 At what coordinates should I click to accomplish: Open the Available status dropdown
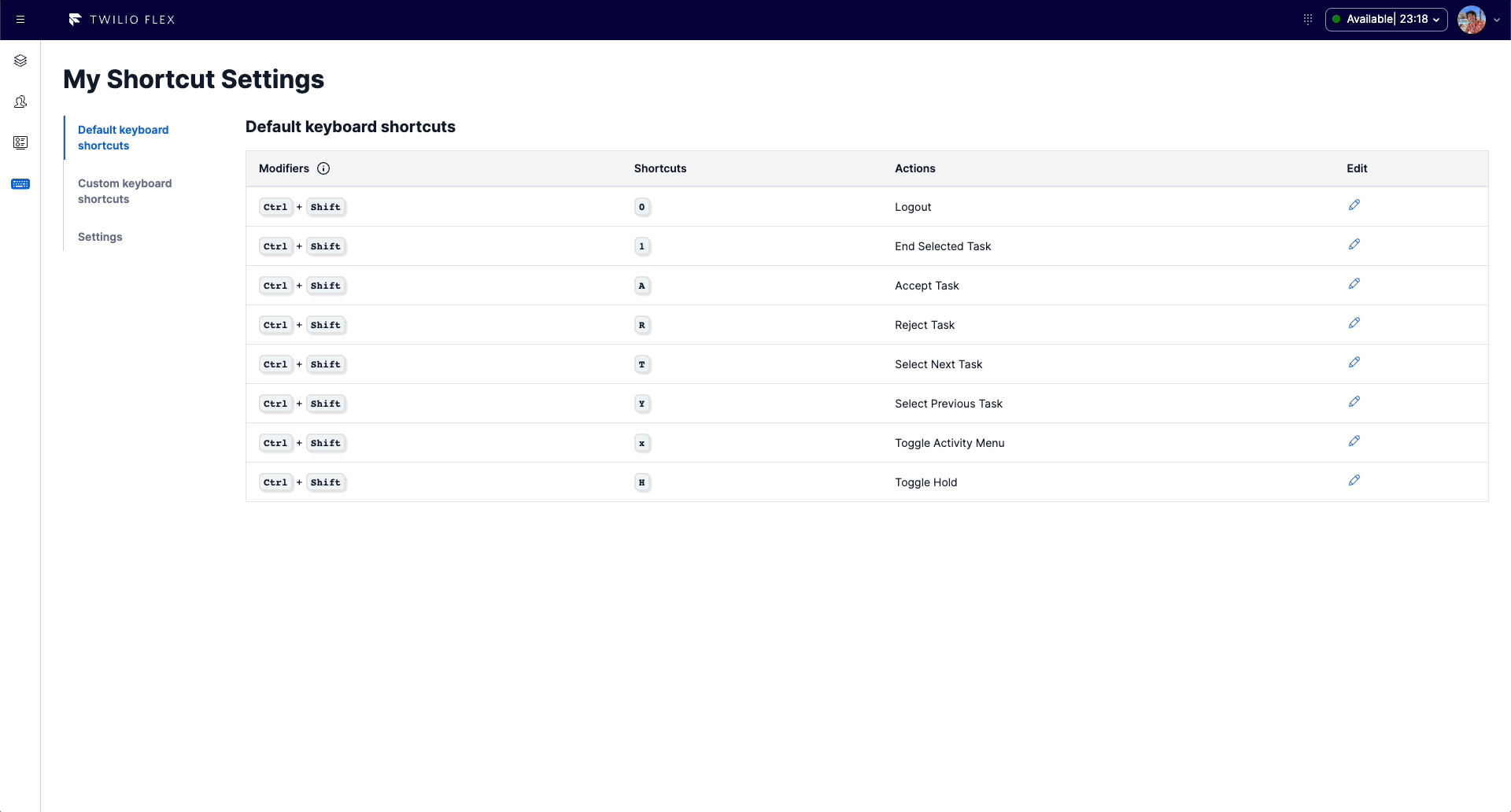(x=1387, y=20)
